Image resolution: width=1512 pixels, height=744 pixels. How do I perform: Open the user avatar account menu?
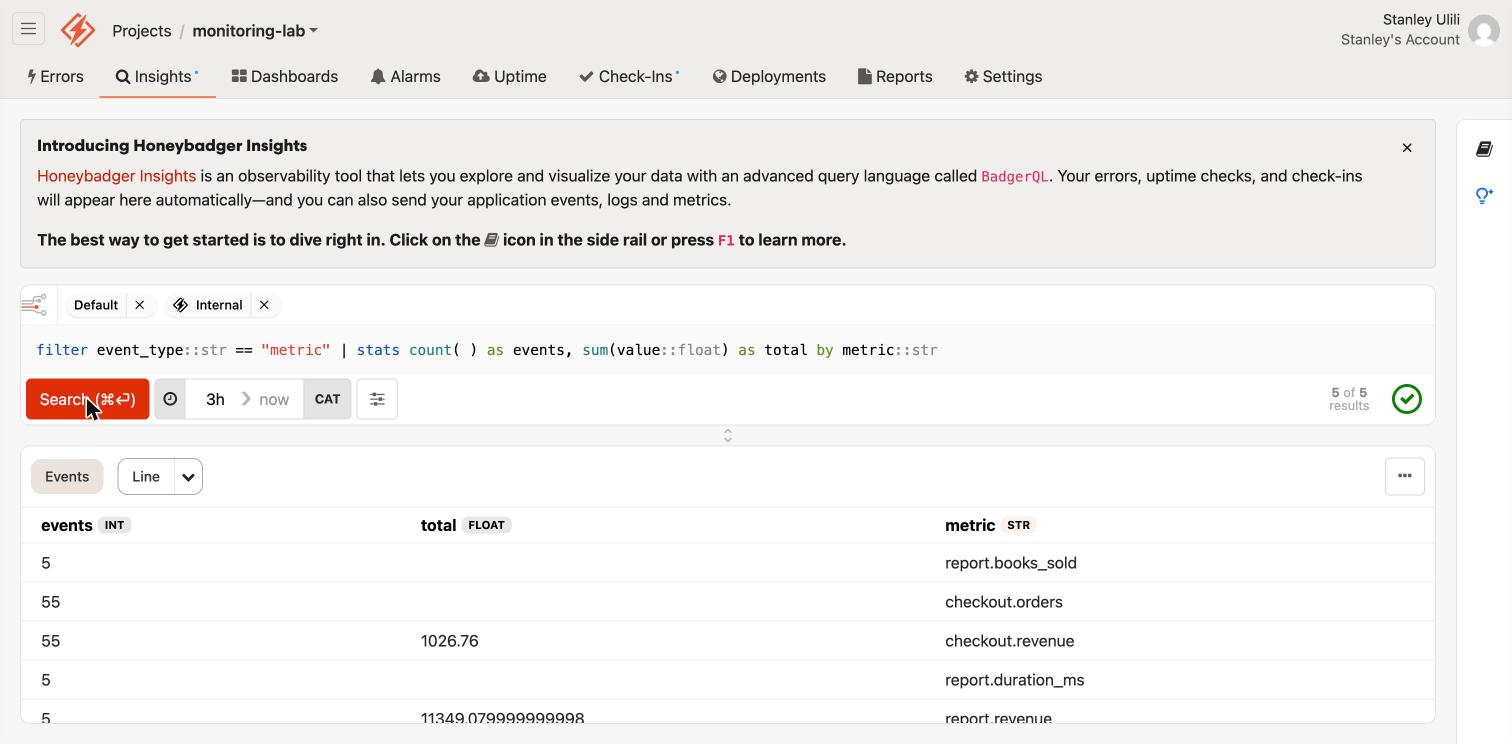pos(1484,30)
